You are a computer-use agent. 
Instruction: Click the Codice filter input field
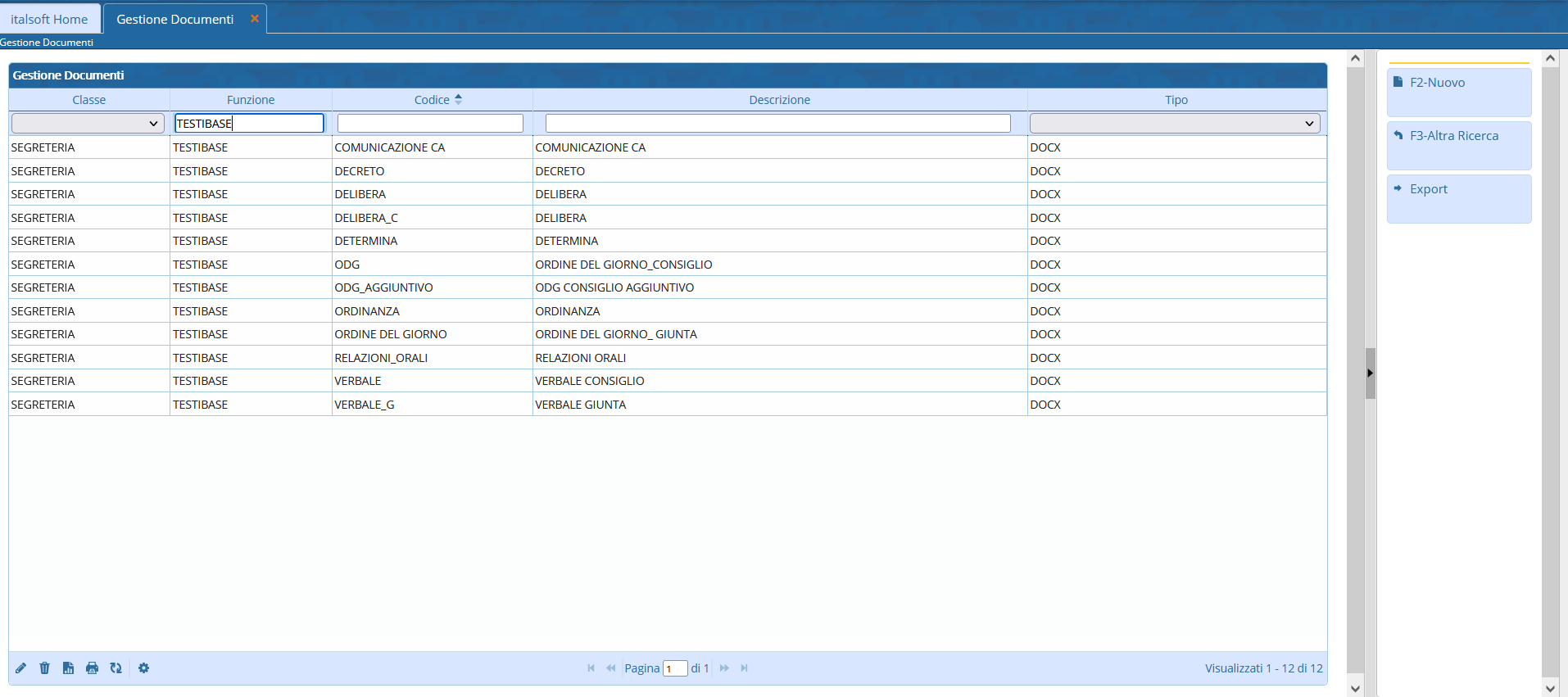coord(430,124)
